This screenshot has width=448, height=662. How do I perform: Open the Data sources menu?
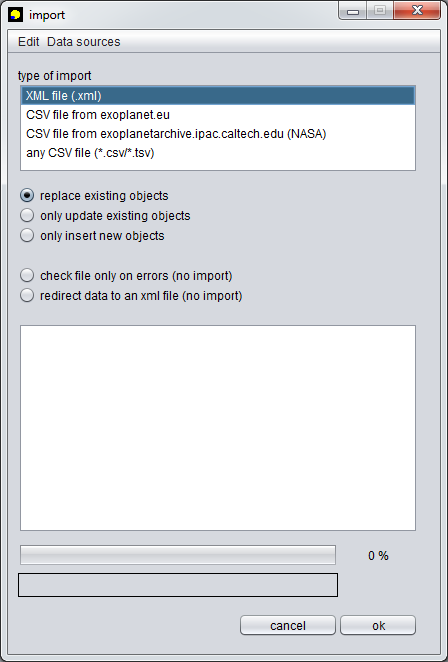tap(84, 42)
